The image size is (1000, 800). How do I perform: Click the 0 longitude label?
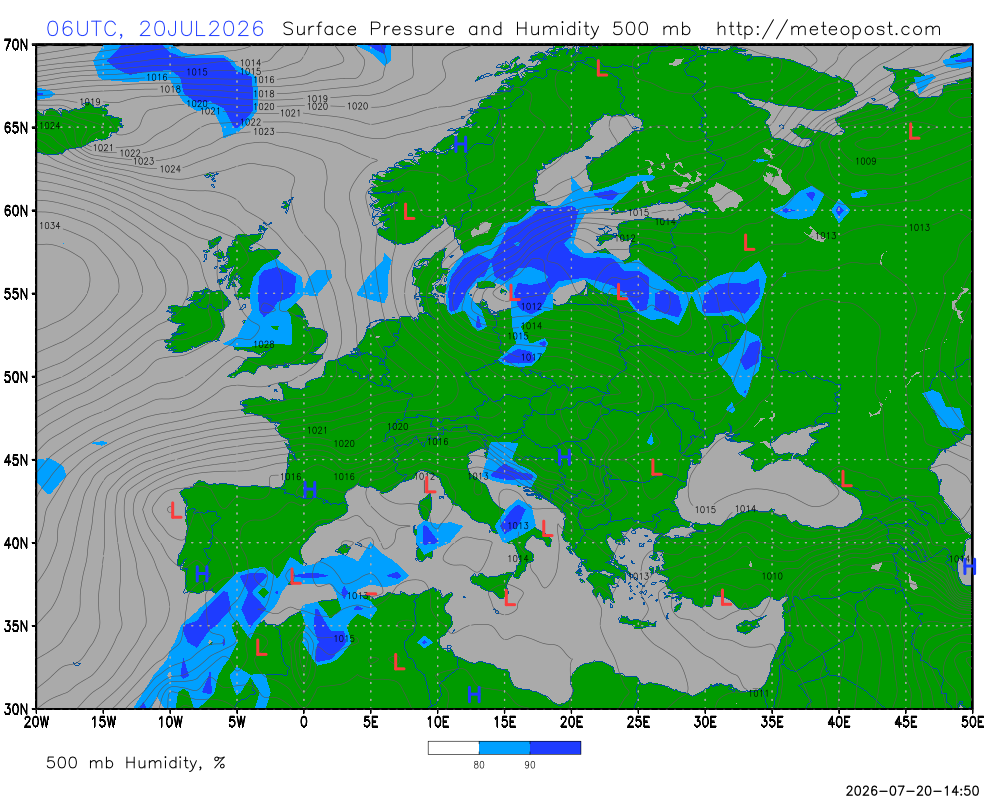(304, 722)
